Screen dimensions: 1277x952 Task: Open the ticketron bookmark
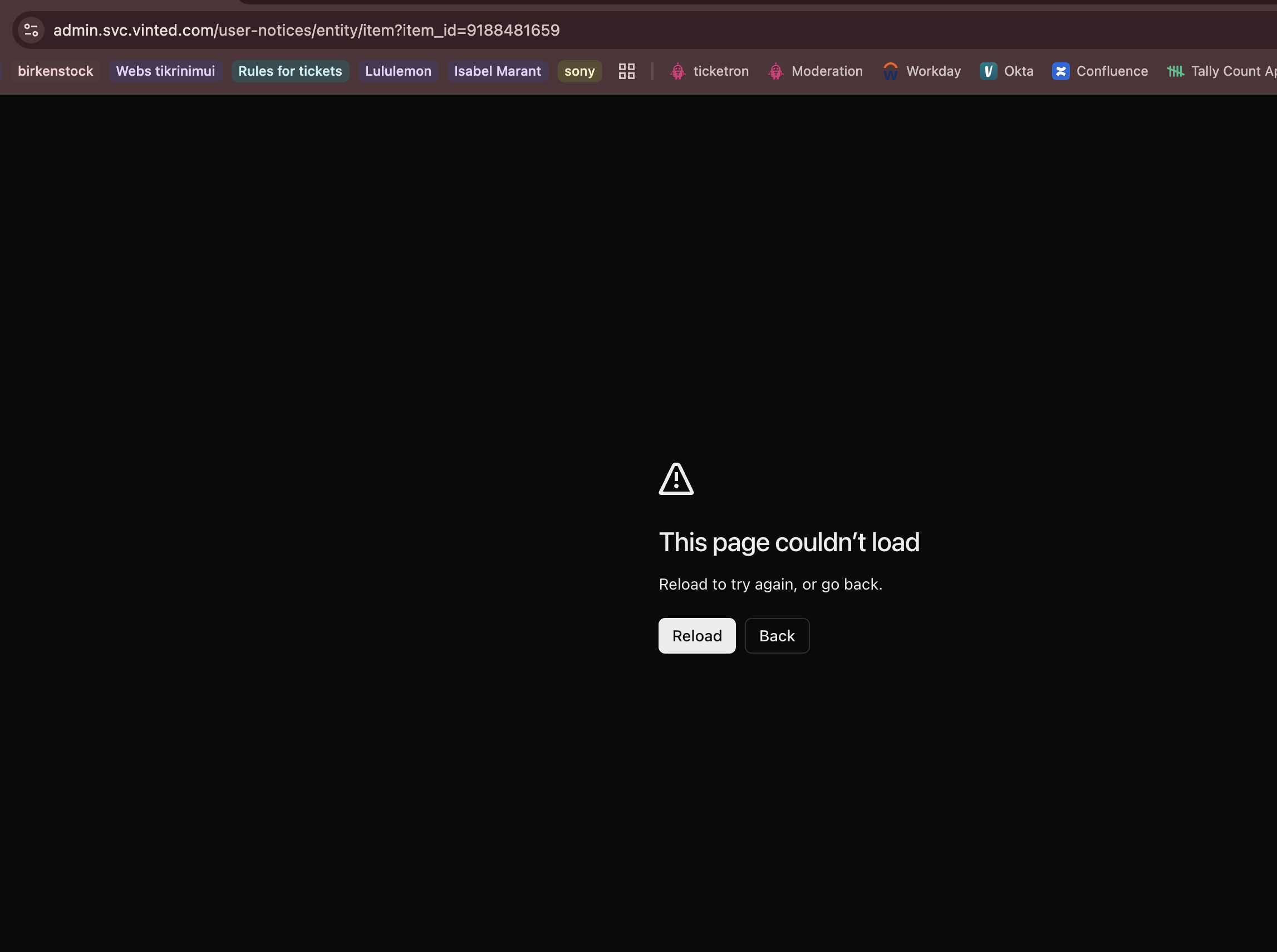709,71
